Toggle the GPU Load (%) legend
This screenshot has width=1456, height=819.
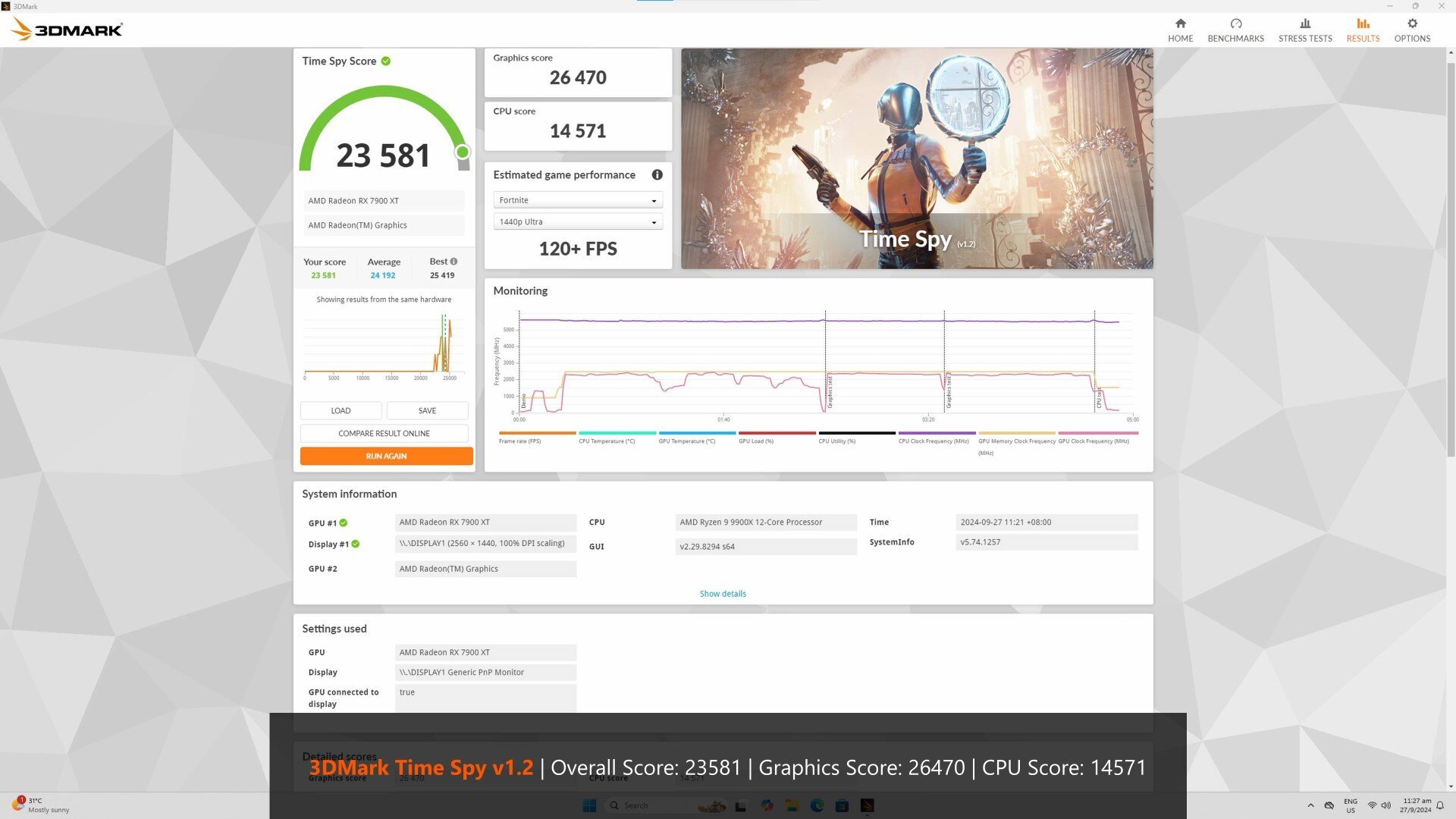[777, 438]
